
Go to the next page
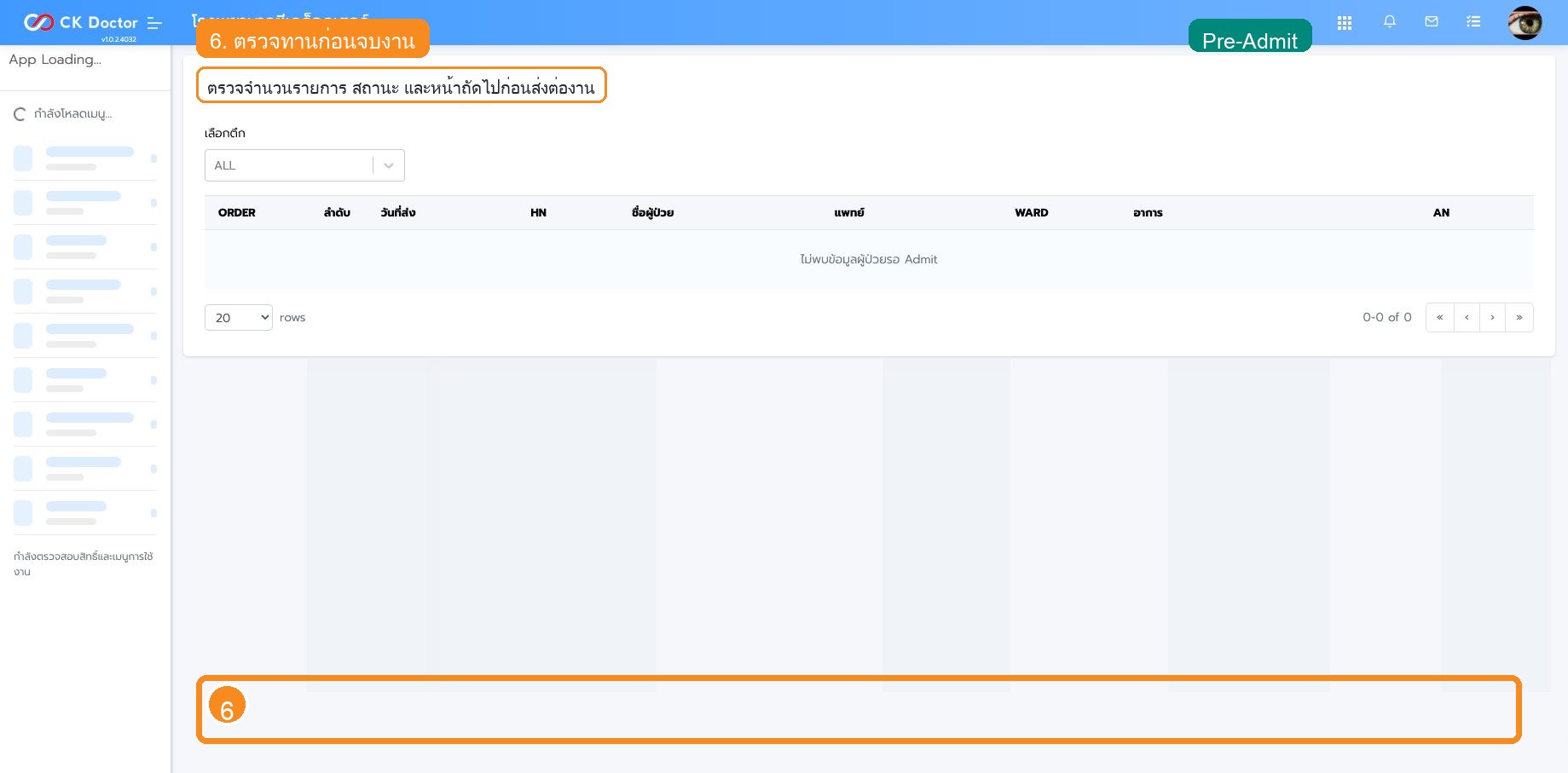[1492, 317]
